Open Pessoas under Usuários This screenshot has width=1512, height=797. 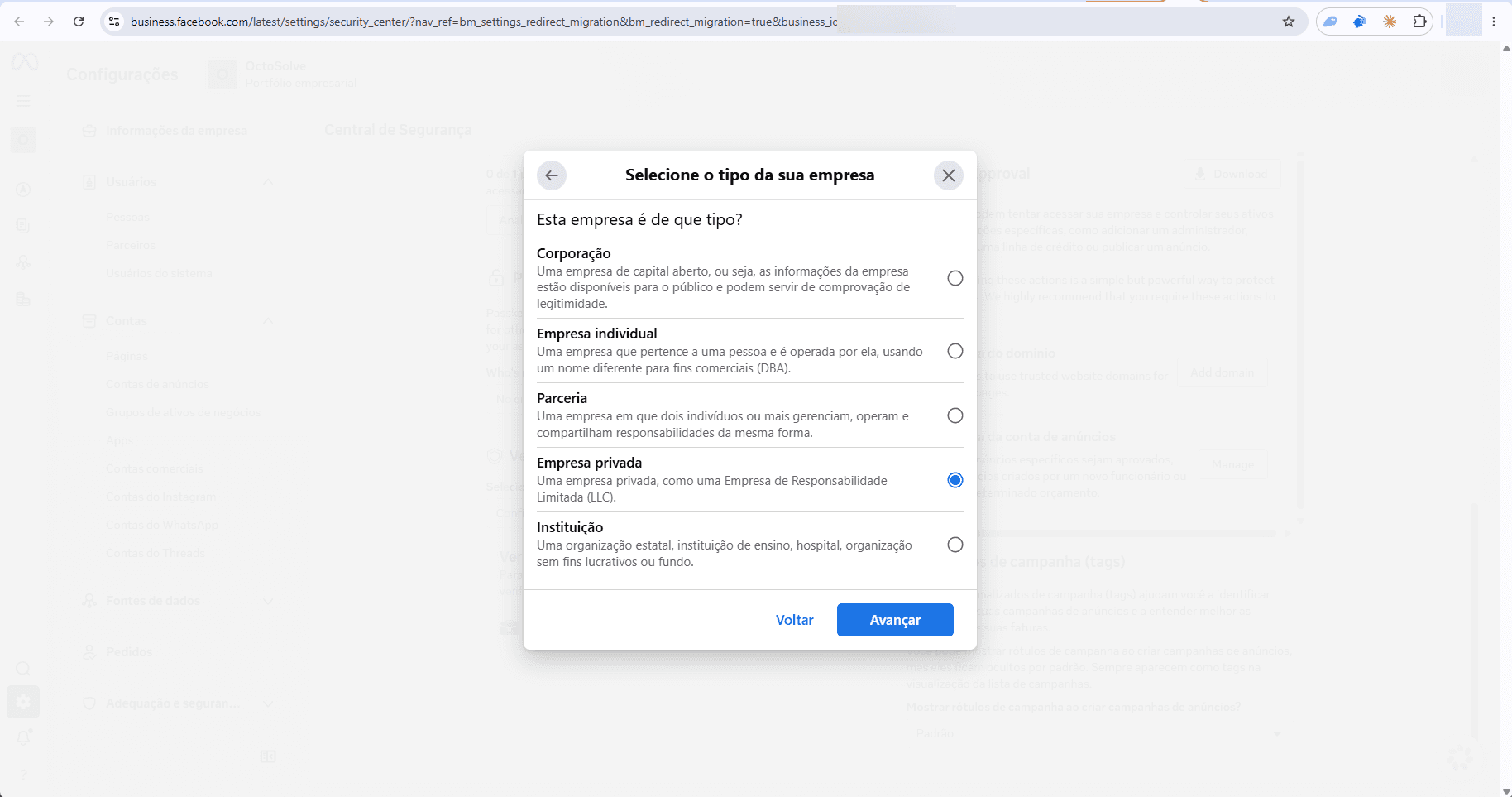click(128, 217)
